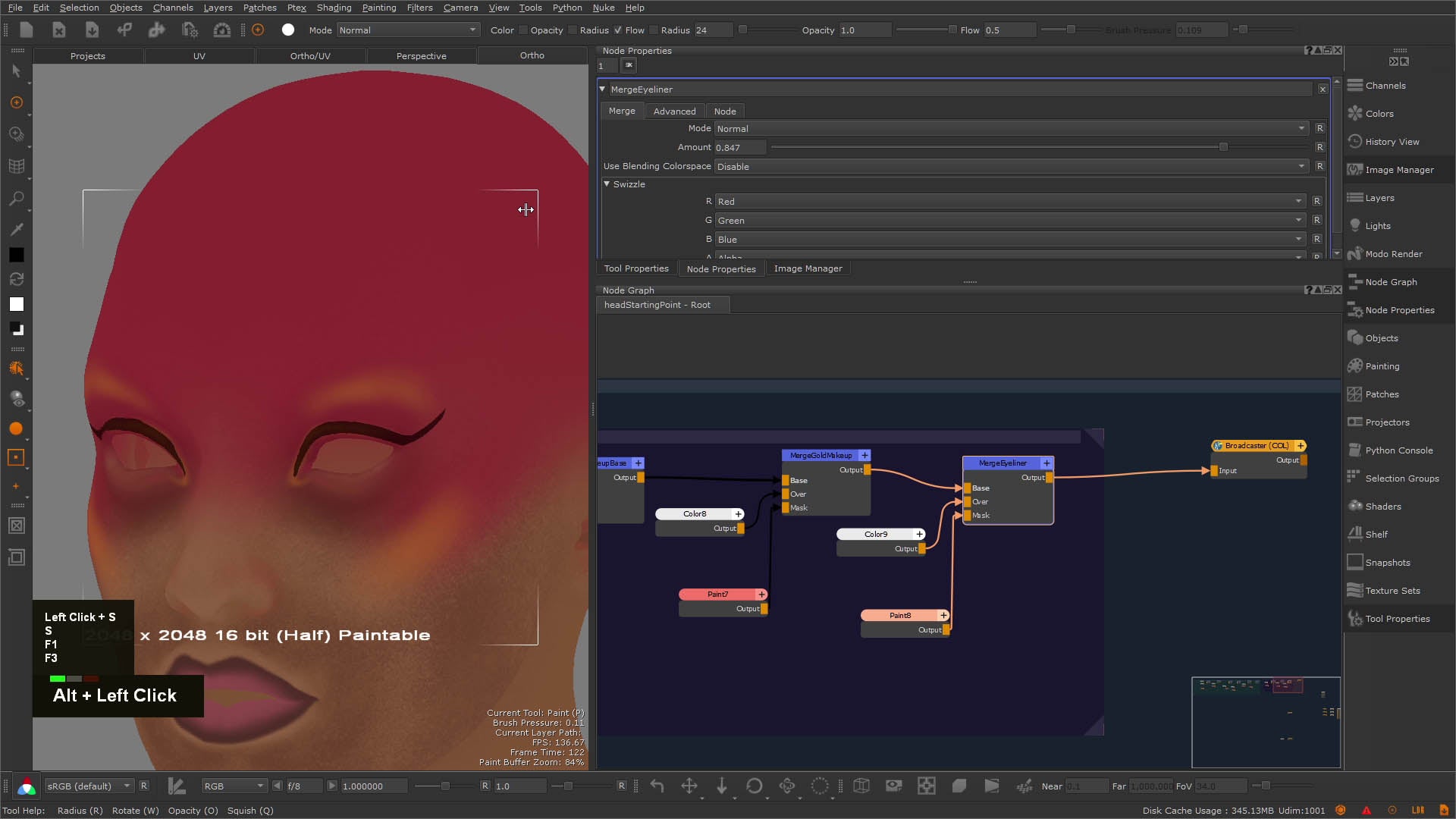Open the Lights palette
The width and height of the screenshot is (1456, 819).
pyautogui.click(x=1377, y=226)
